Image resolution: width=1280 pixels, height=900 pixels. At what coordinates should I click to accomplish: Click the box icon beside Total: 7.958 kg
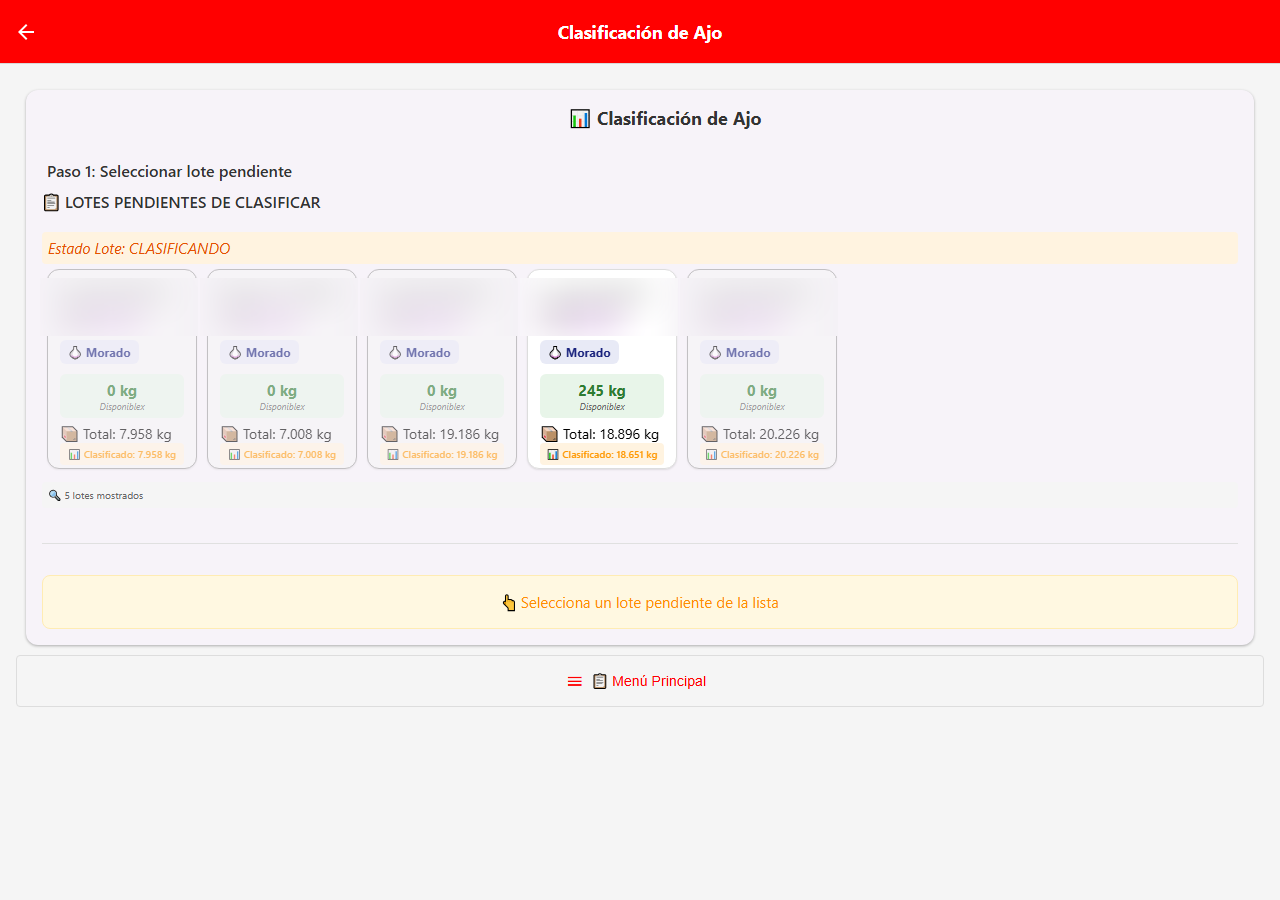coord(70,434)
